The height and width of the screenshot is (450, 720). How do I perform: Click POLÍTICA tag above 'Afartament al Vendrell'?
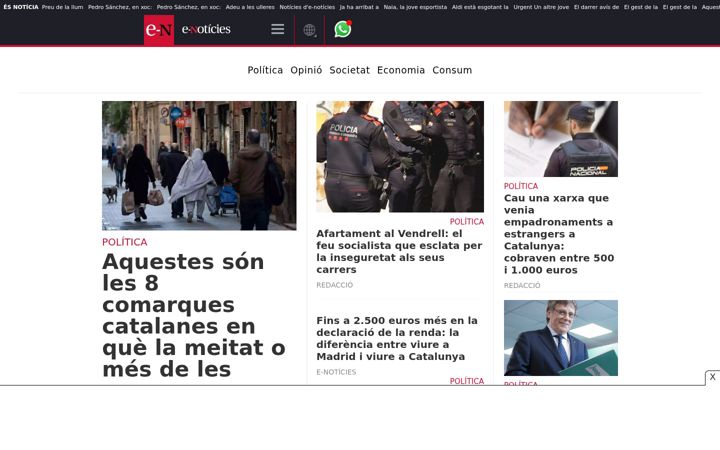[x=467, y=222]
